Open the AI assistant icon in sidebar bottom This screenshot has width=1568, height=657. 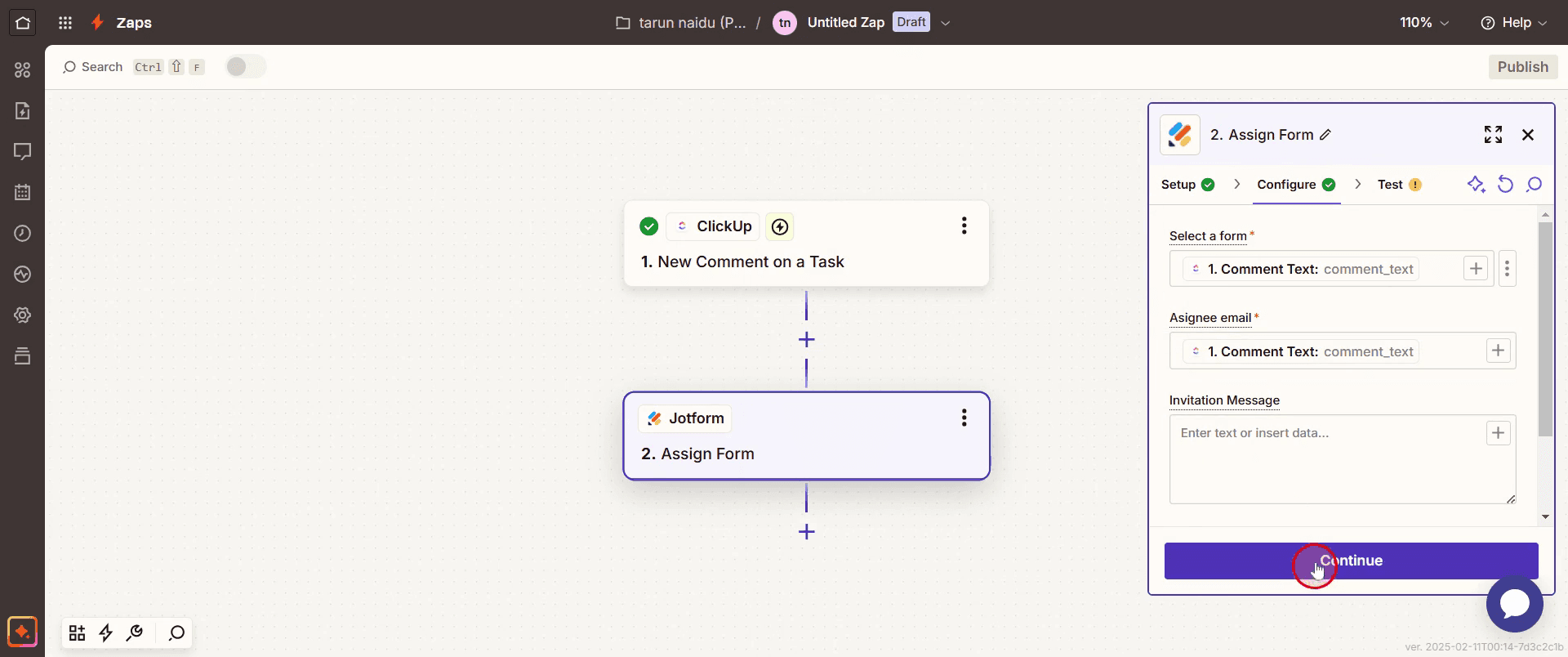tap(22, 632)
